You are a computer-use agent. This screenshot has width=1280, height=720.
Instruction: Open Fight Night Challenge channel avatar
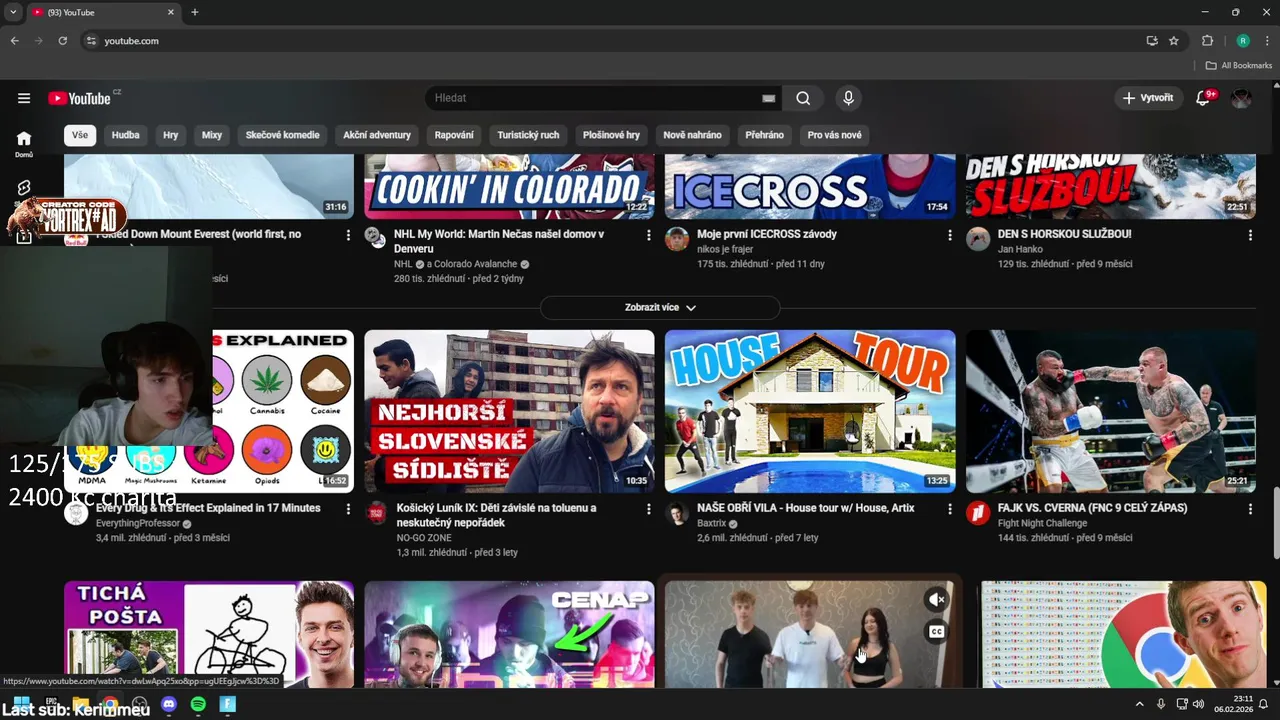click(978, 513)
